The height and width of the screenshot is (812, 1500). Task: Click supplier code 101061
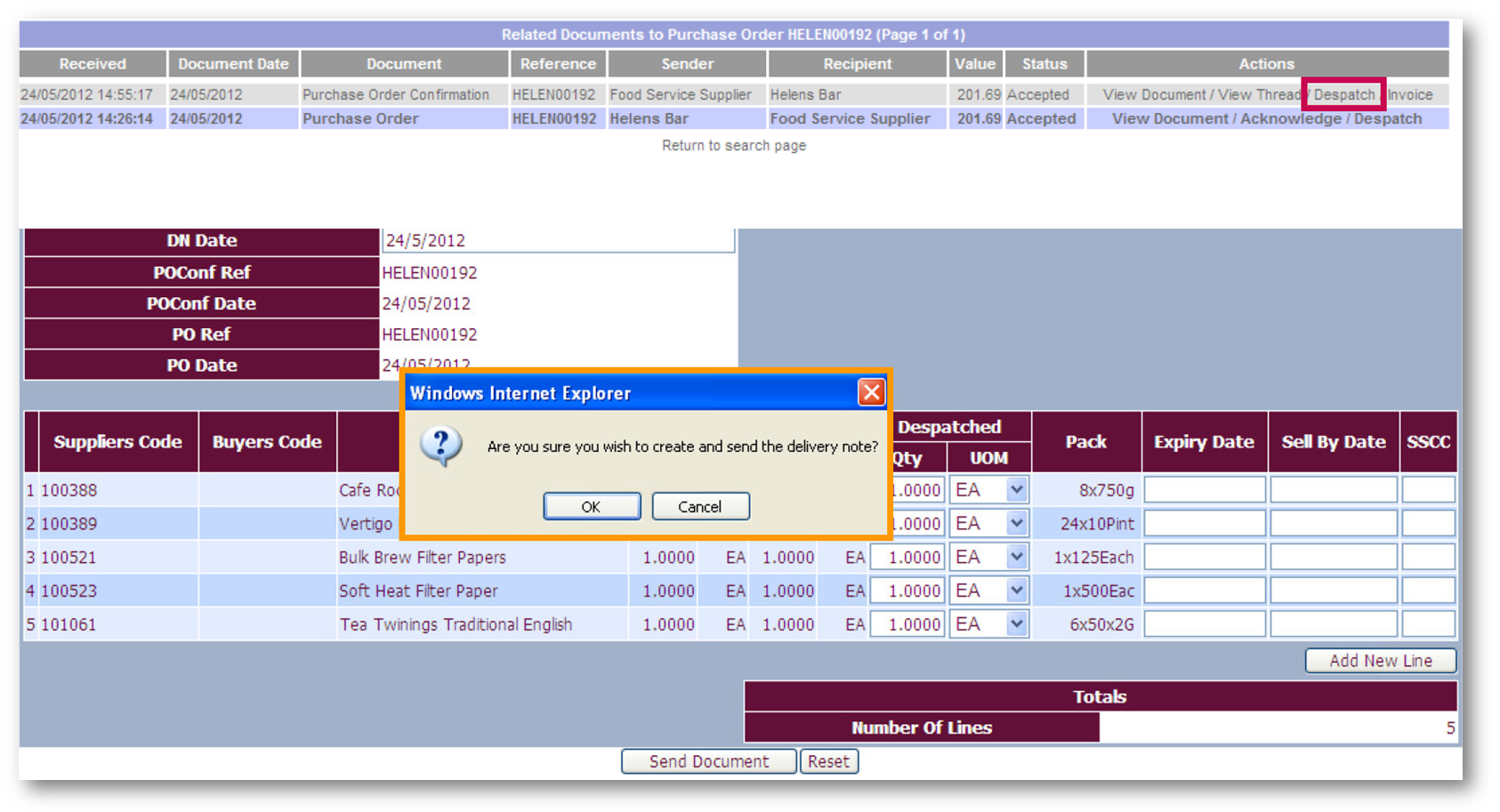[69, 624]
